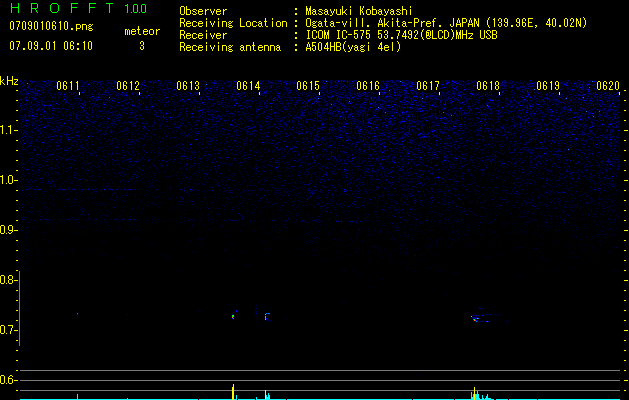Click the Observer label

[203, 11]
